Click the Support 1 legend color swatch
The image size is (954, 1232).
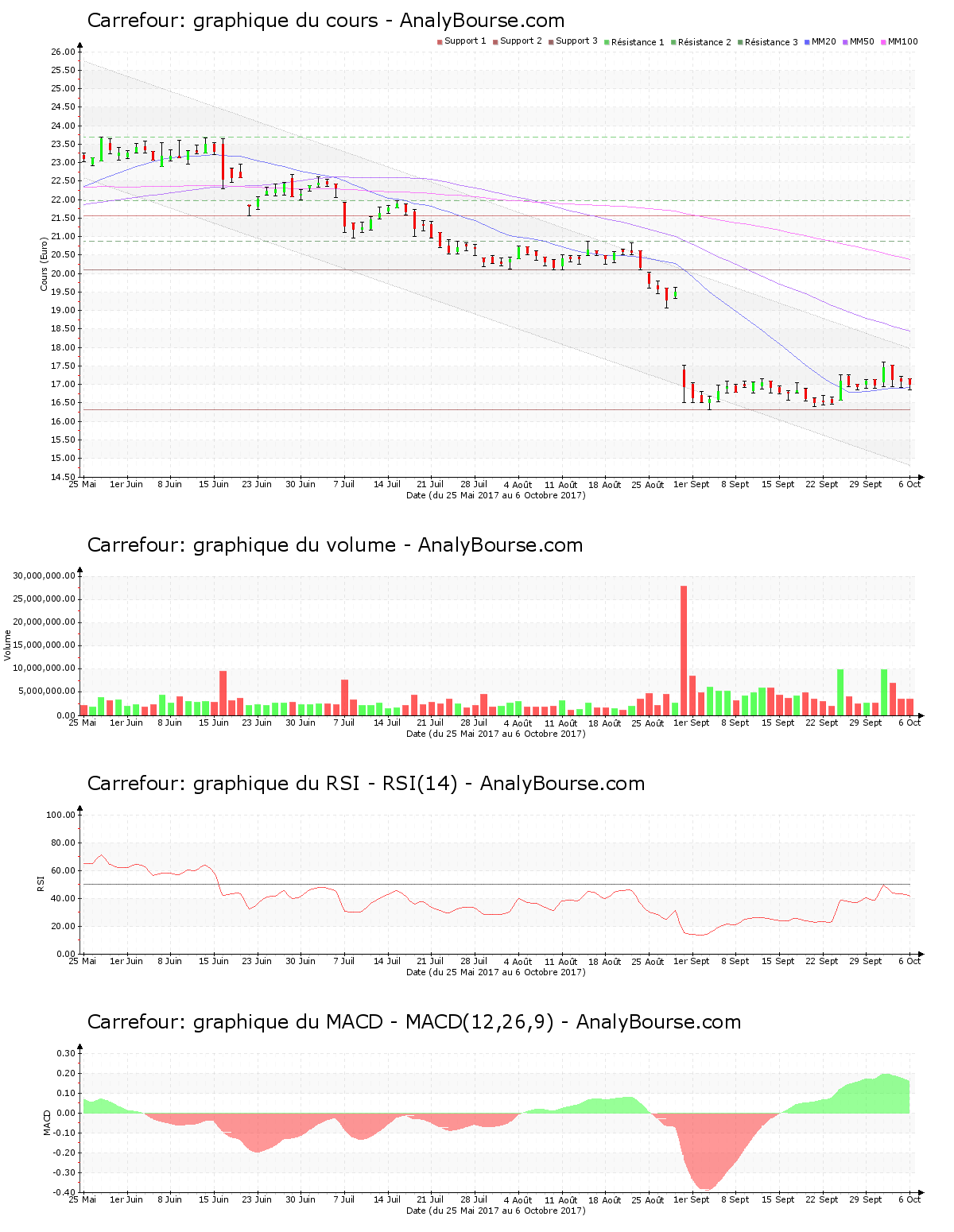[440, 41]
